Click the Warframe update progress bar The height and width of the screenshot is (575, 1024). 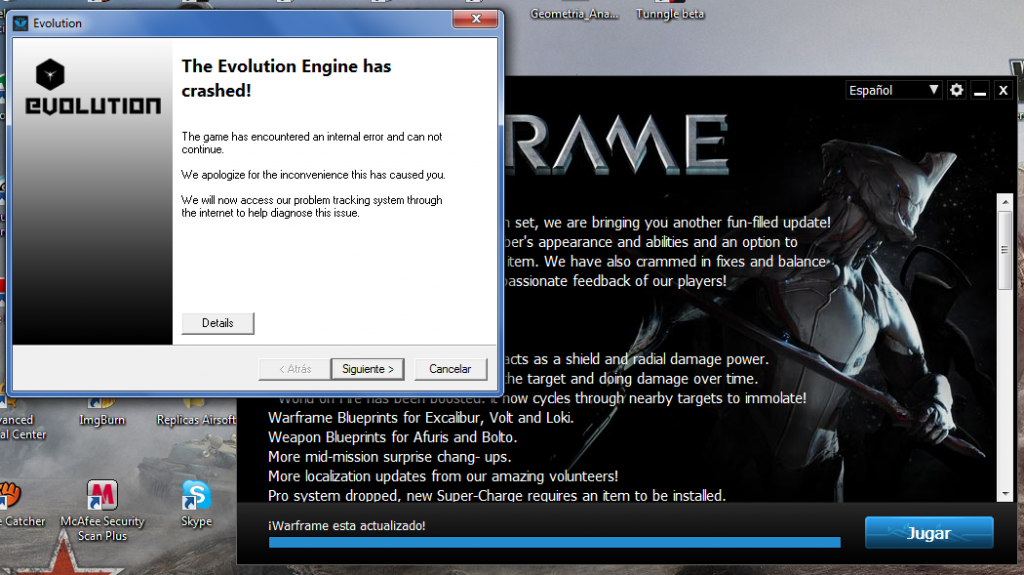[x=554, y=542]
